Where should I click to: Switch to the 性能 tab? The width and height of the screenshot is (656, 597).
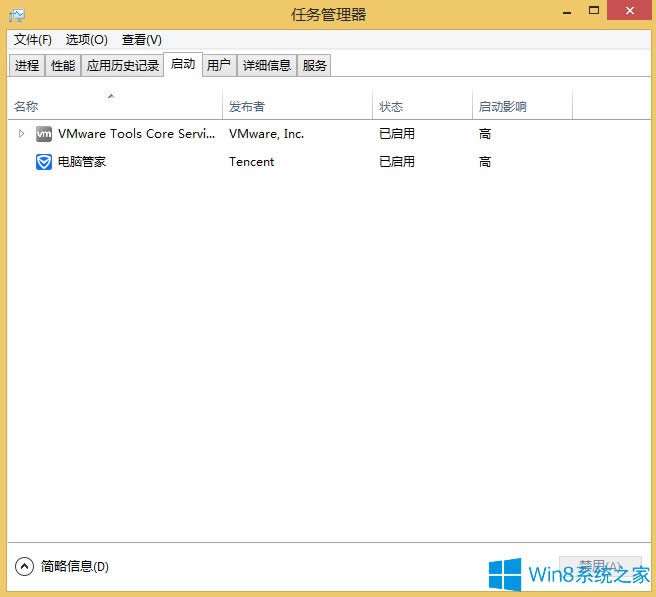point(63,65)
